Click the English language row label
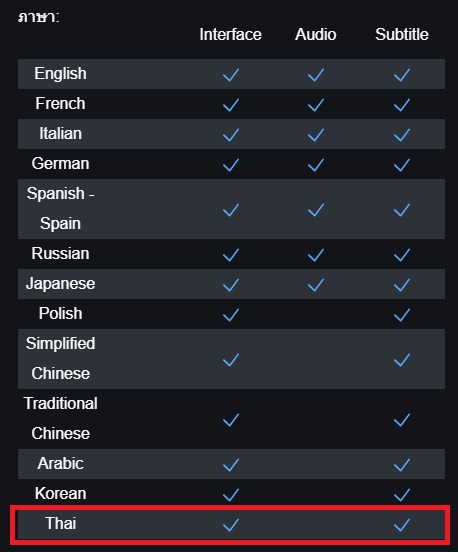The image size is (458, 552). (x=60, y=74)
